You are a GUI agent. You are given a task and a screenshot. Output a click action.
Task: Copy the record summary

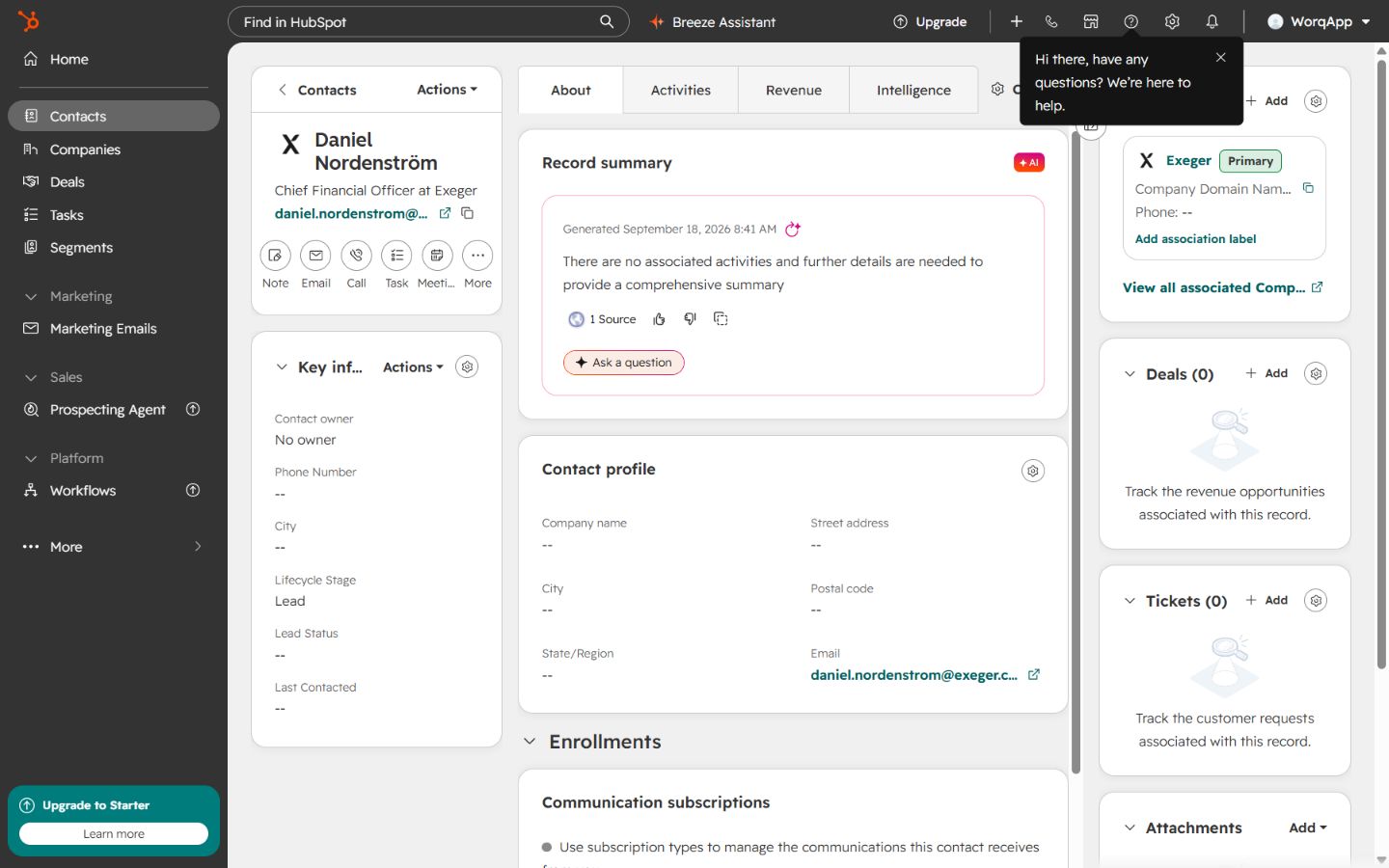(721, 319)
